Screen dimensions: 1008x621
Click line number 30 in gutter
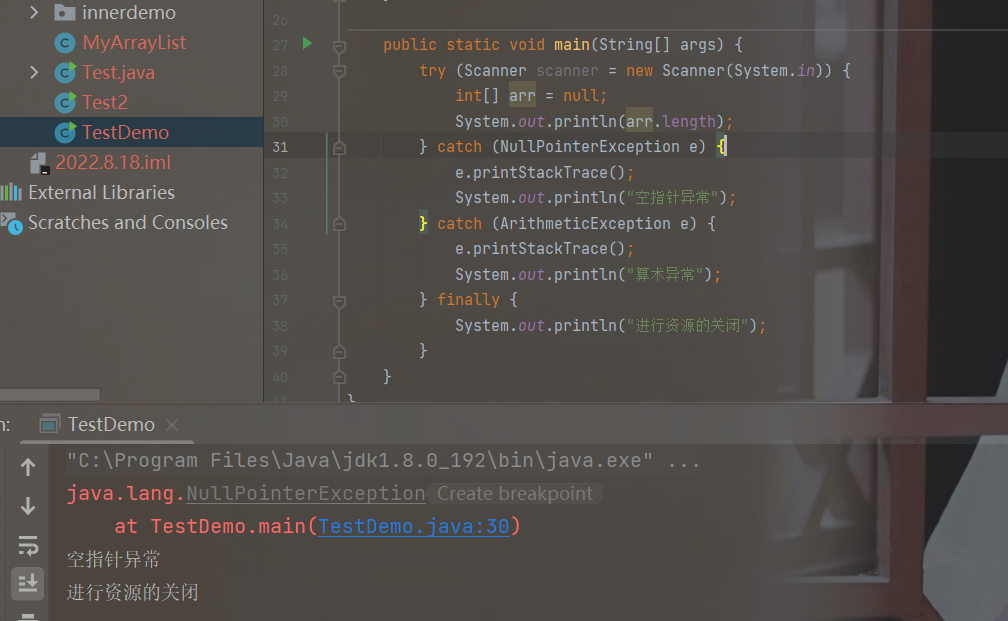(280, 122)
